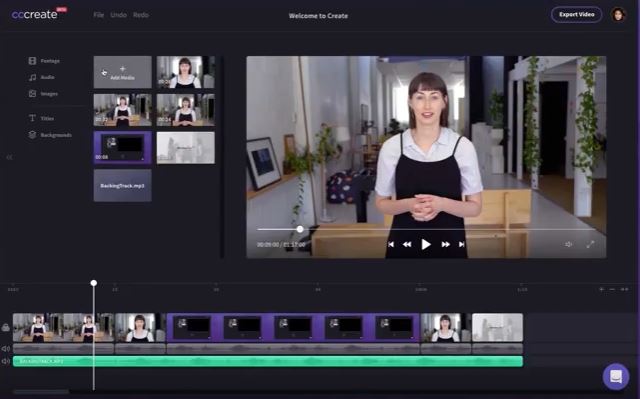Open the chat support bubble
Viewport: 640px width, 399px height.
616,377
